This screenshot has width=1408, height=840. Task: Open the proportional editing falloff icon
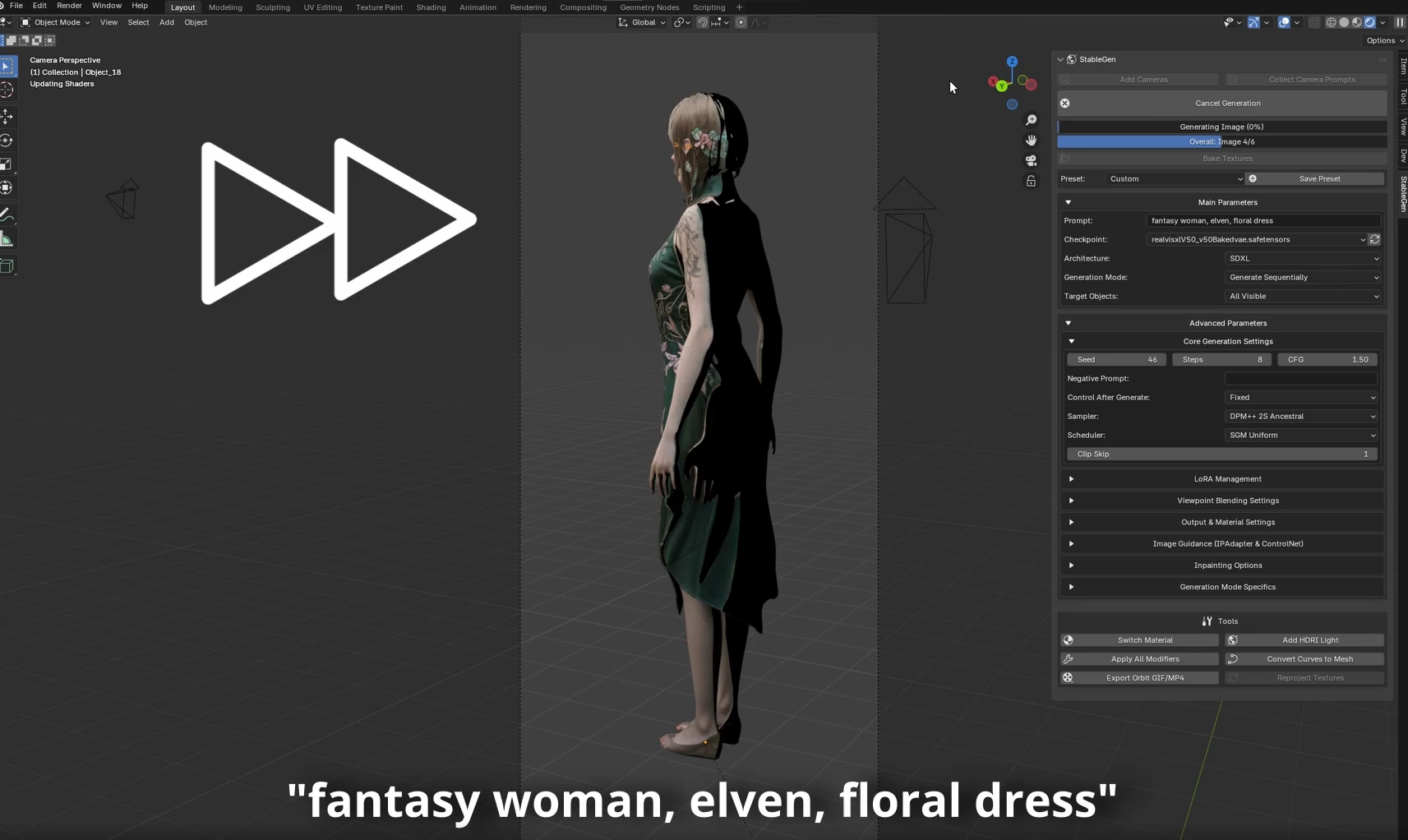coord(757,22)
